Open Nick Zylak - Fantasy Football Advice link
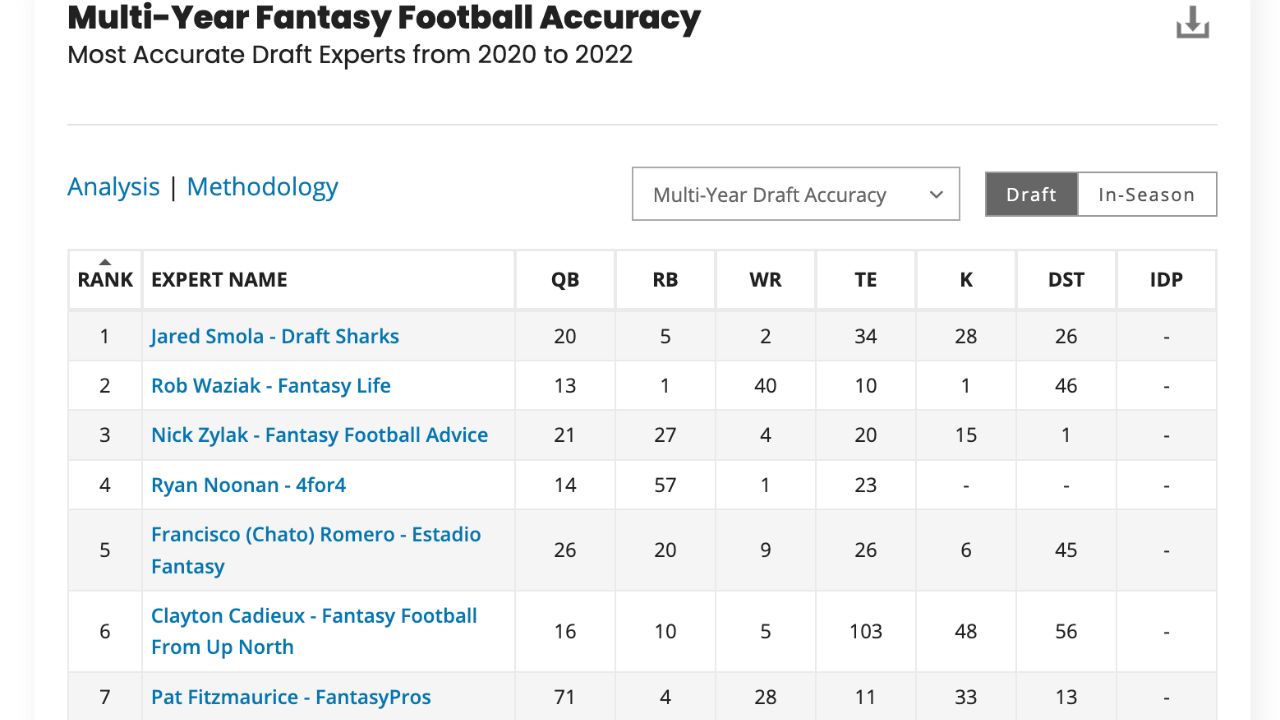 (x=320, y=435)
